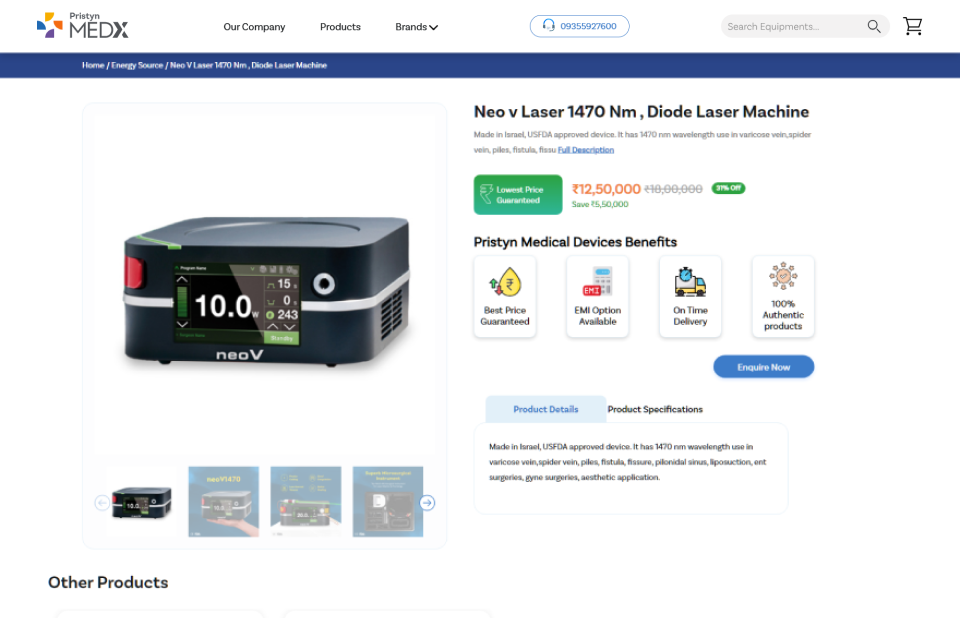Select the Product Details tab

(545, 409)
